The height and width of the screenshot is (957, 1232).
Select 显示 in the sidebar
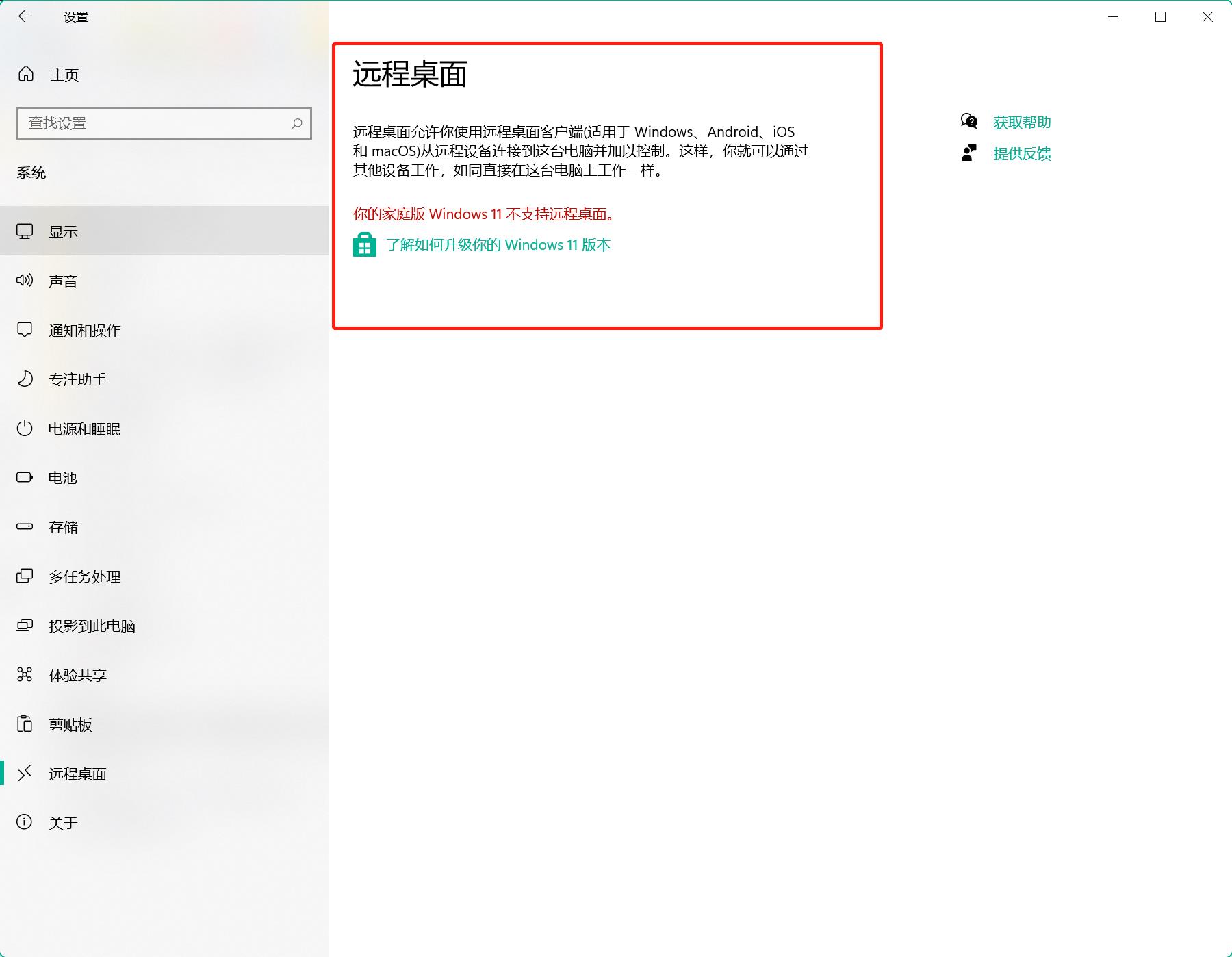164,231
